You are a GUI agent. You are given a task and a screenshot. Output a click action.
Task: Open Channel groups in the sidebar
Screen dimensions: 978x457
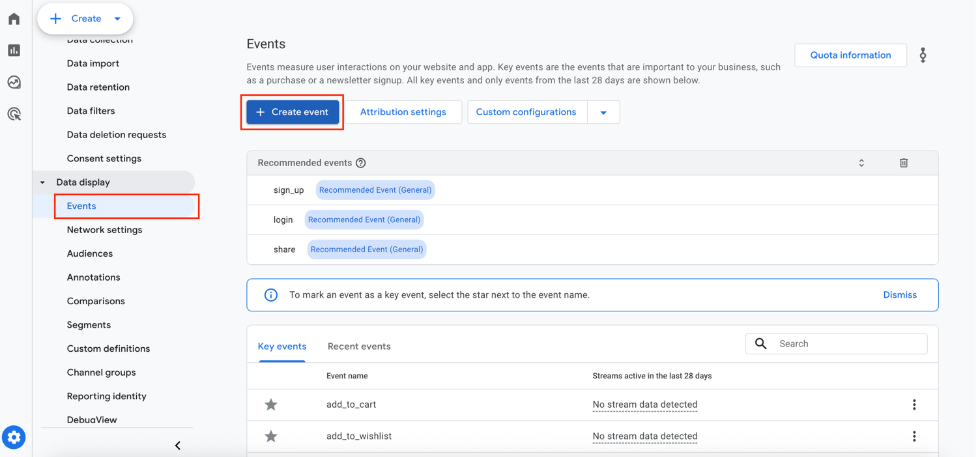pyautogui.click(x=101, y=372)
